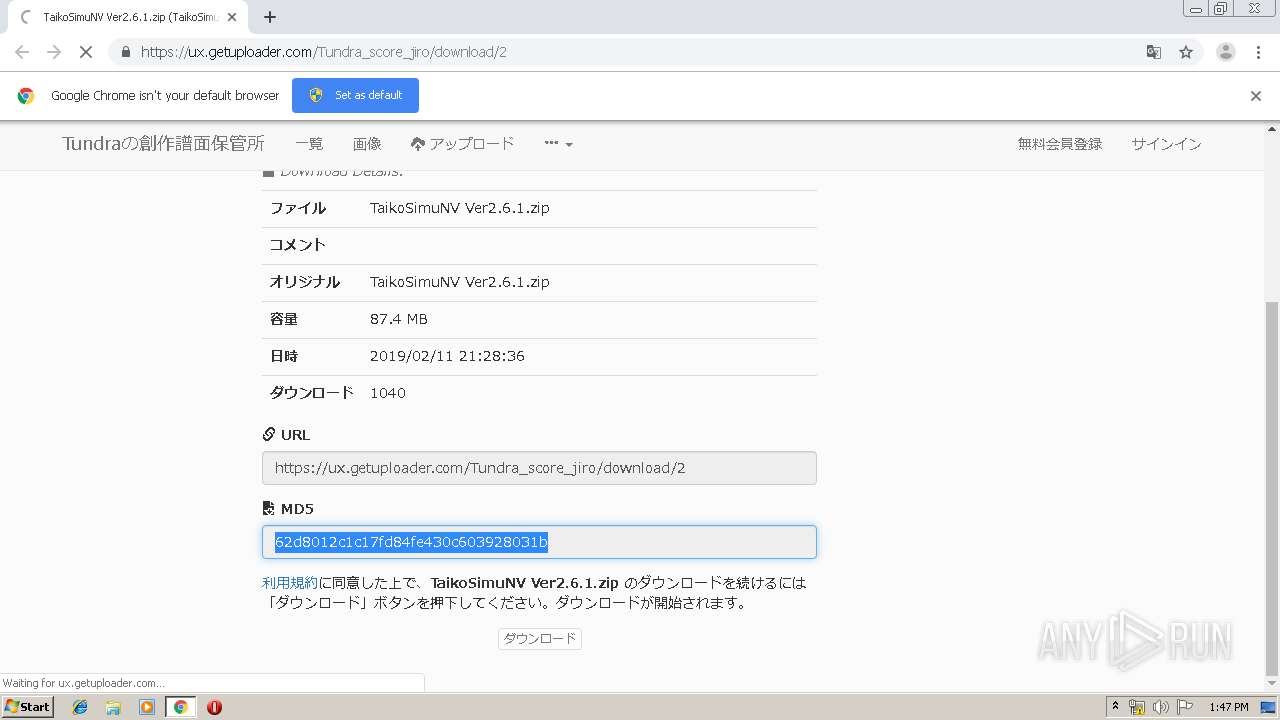Bookmark this page with the star icon
Image resolution: width=1280 pixels, height=720 pixels.
click(x=1186, y=52)
